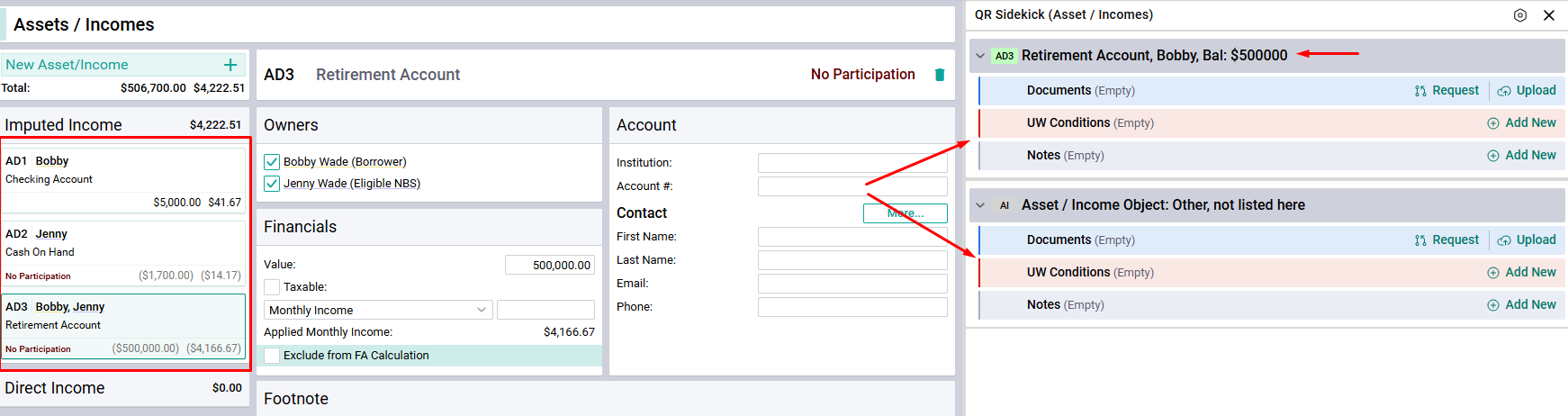Select AD2 Jenny Cash On Hand item

pos(123,253)
